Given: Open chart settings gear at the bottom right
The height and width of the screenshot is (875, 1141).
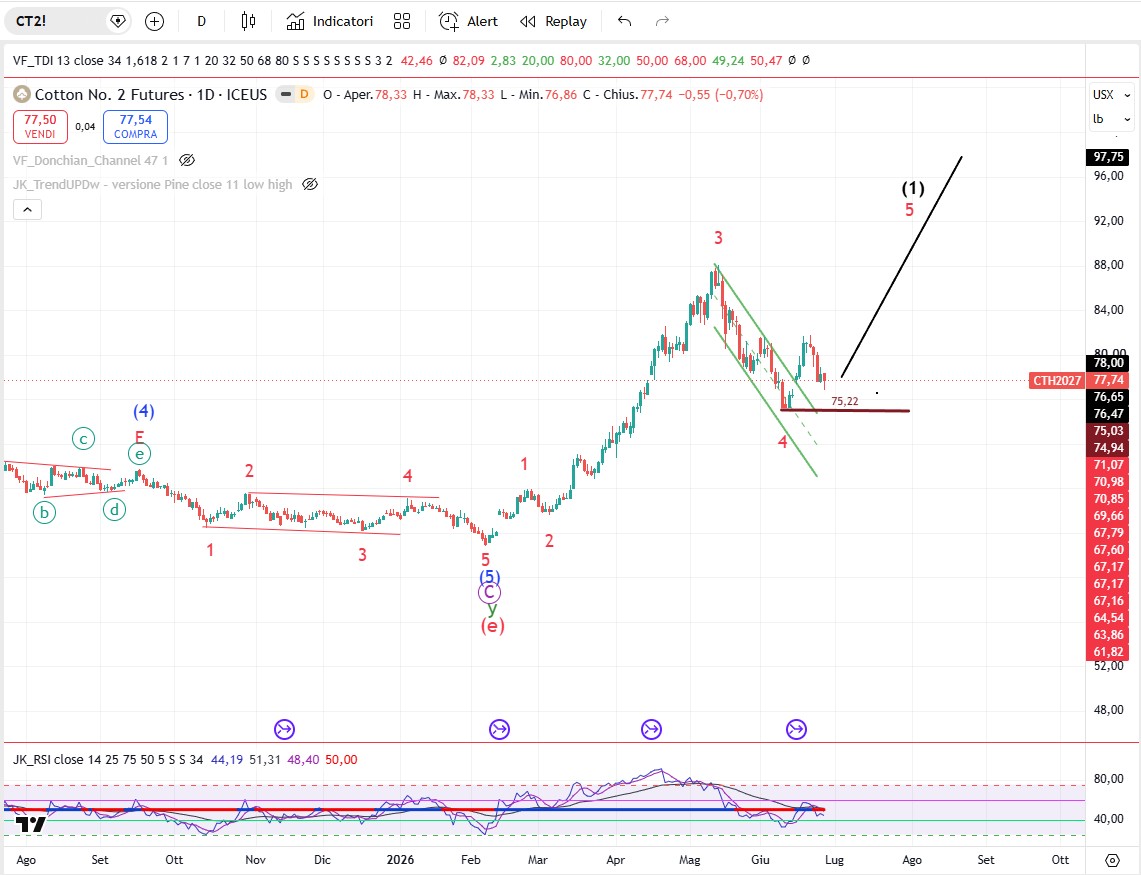Looking at the screenshot, I should pos(1112,860).
